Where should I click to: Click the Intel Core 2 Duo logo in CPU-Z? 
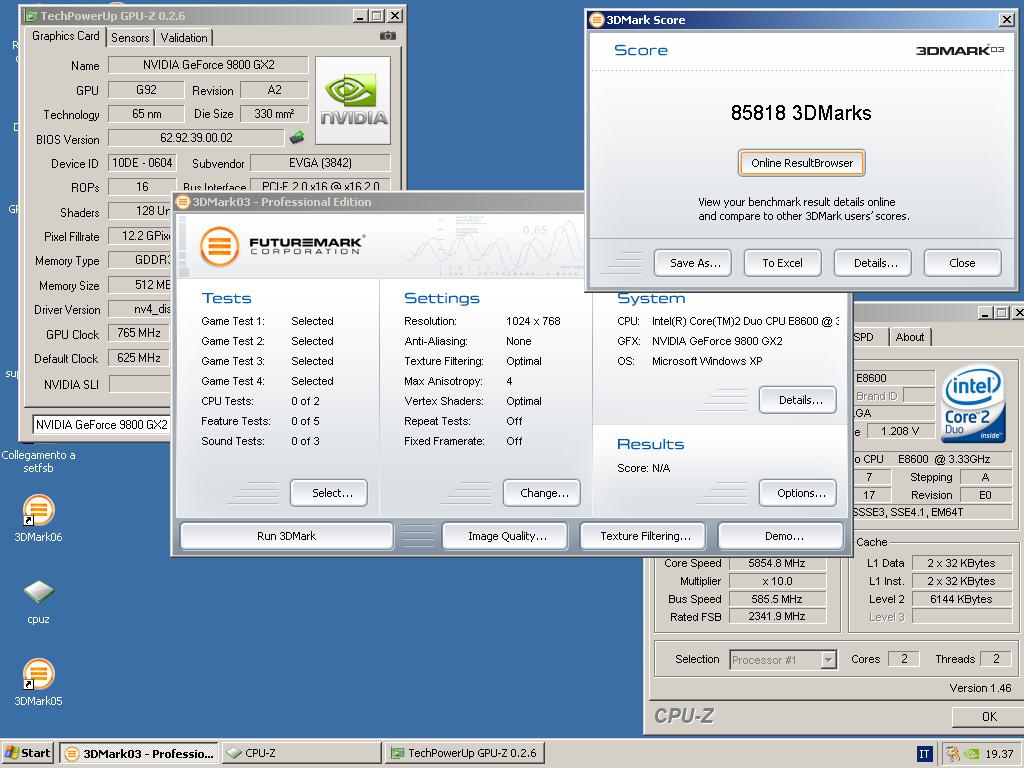point(973,404)
